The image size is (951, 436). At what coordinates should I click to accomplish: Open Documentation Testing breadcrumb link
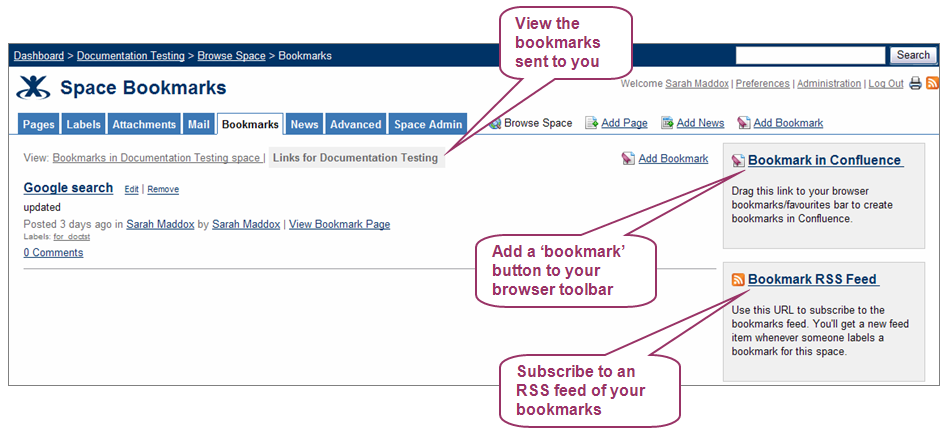coord(130,56)
